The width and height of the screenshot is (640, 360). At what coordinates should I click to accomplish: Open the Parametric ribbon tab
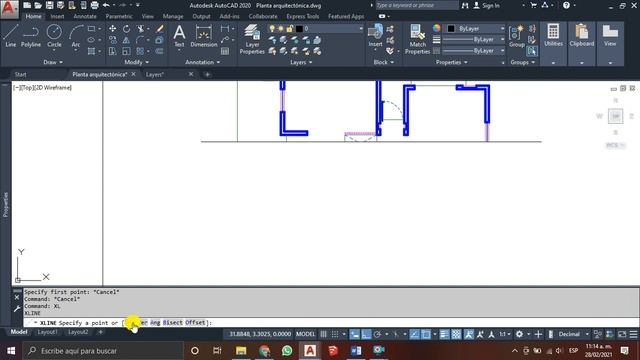point(119,16)
